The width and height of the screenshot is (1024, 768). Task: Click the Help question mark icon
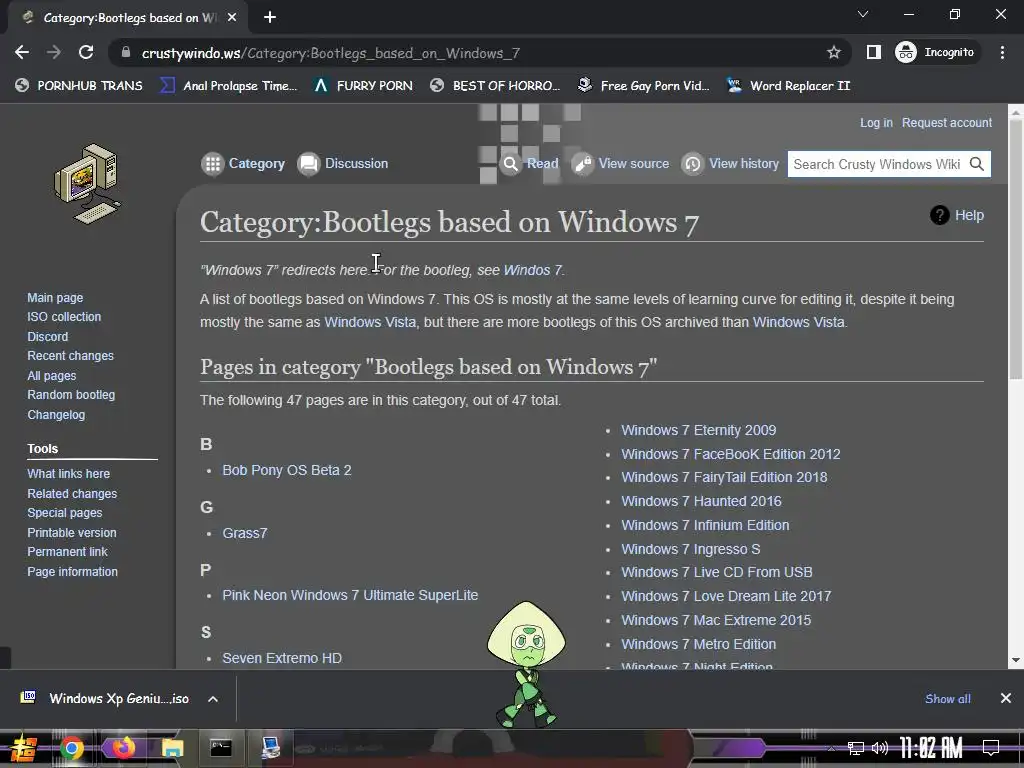(939, 215)
